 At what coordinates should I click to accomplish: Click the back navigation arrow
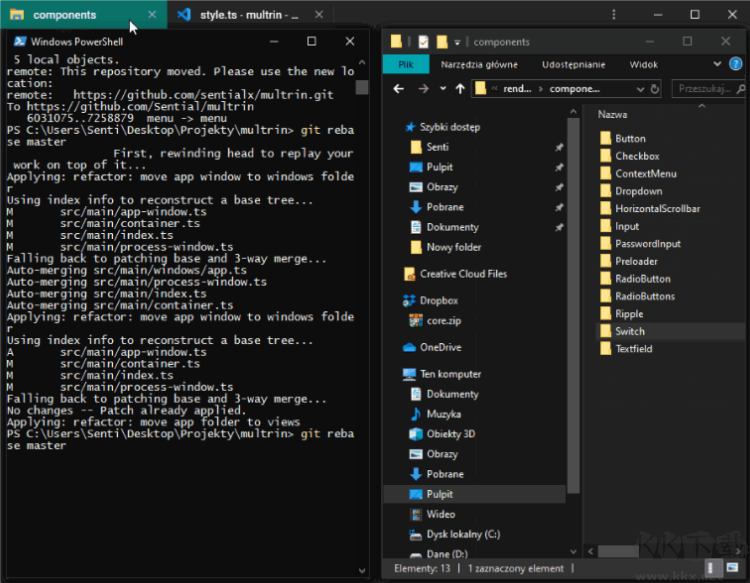click(x=399, y=88)
